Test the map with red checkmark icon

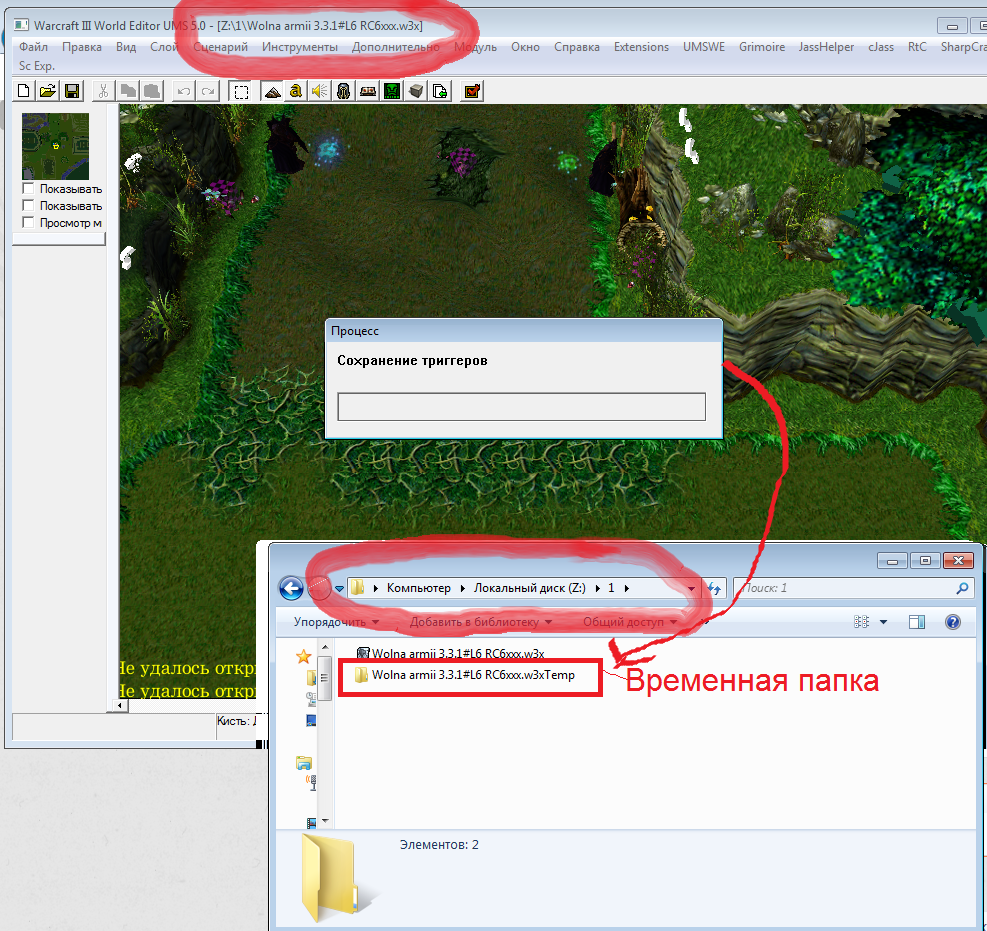471,91
